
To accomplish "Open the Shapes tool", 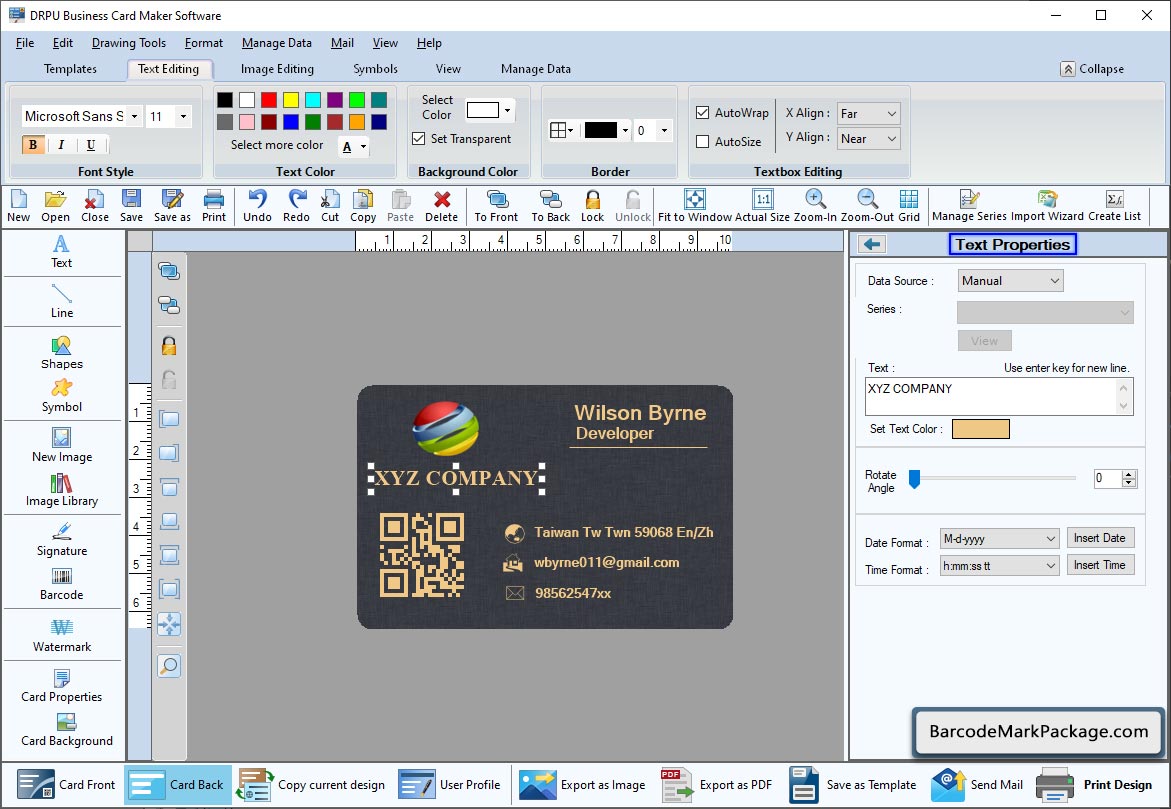I will tap(62, 353).
